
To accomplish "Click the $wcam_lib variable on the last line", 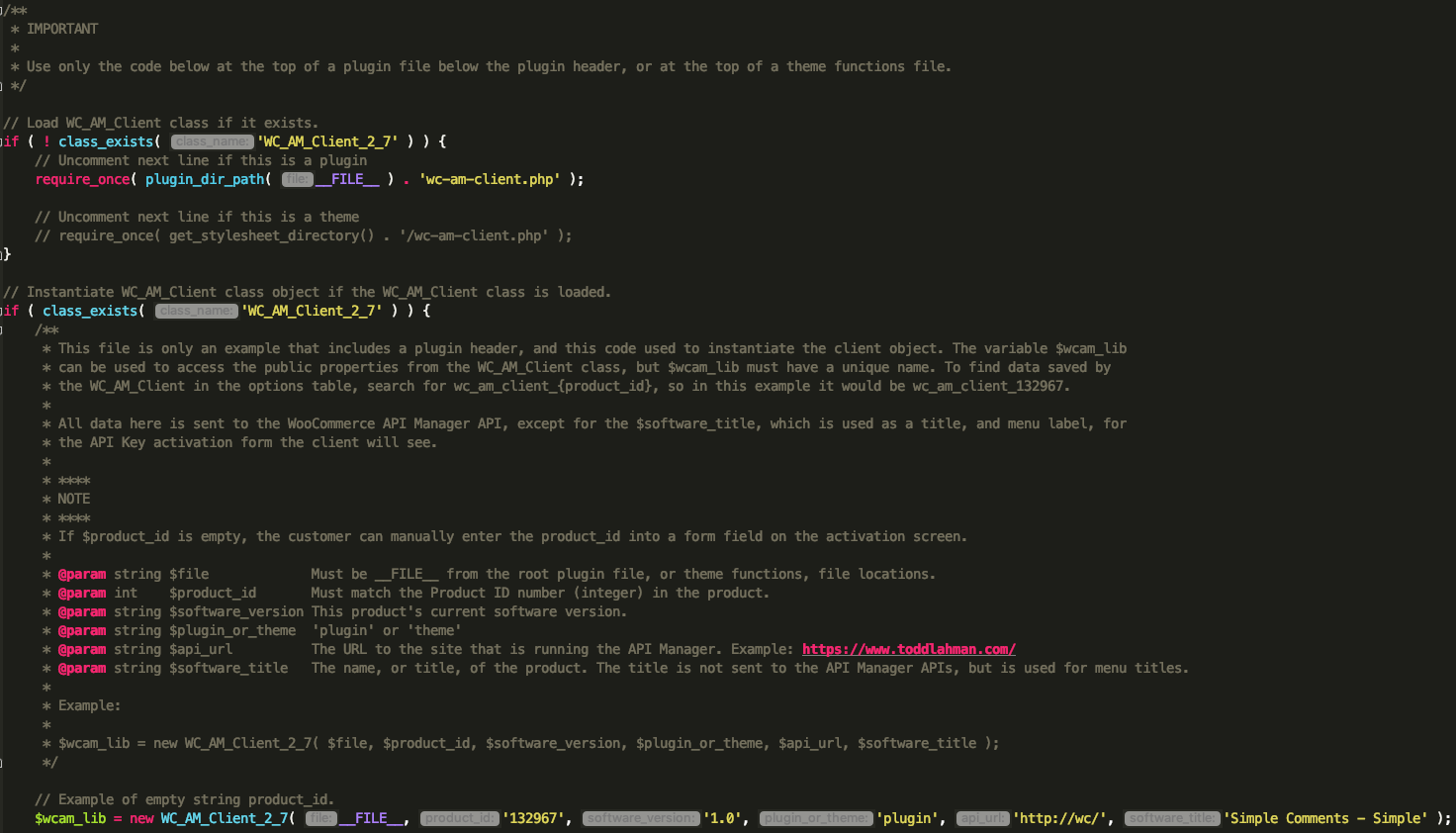I will click(69, 818).
